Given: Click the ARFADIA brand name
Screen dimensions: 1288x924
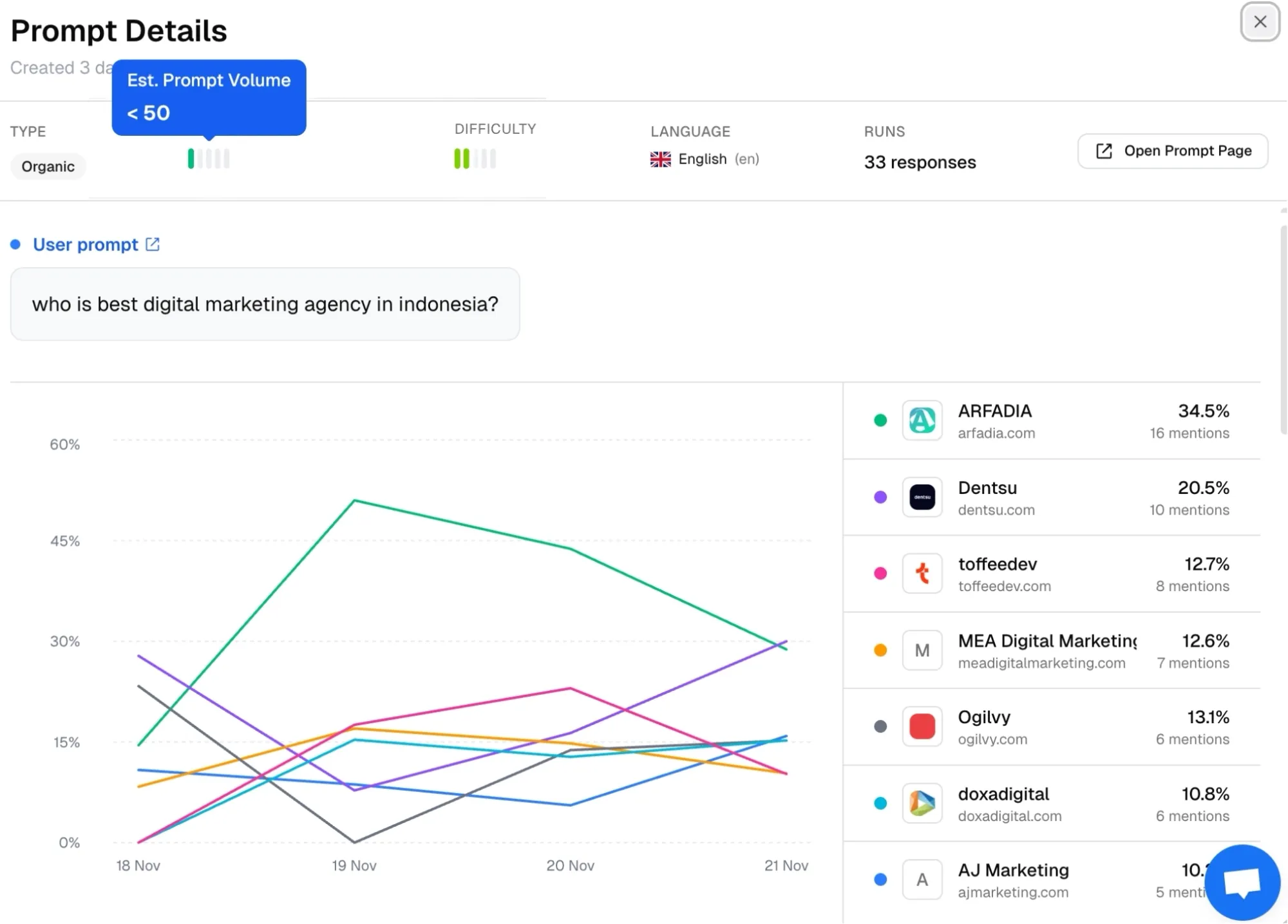Looking at the screenshot, I should 994,411.
